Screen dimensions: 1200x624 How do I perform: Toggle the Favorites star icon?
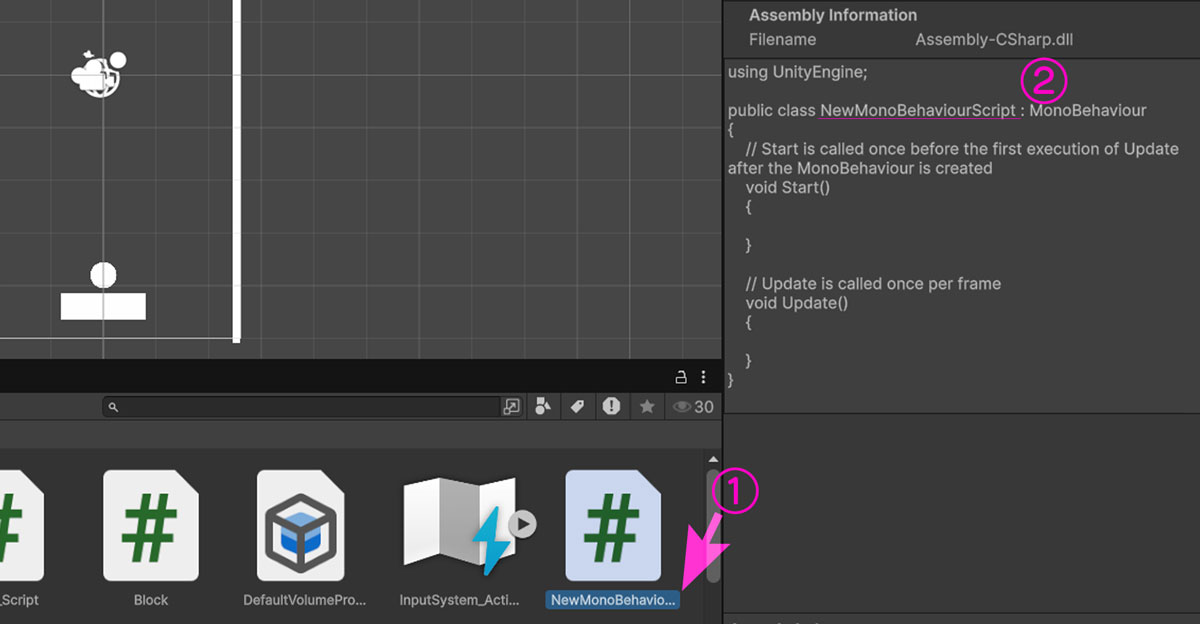pyautogui.click(x=647, y=406)
